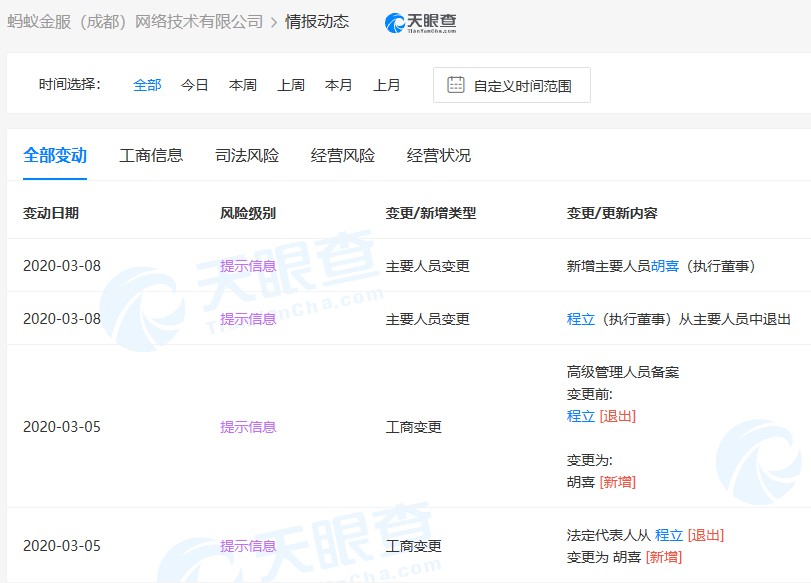Click the breadcrumb chevron before 情报动态

(274, 22)
